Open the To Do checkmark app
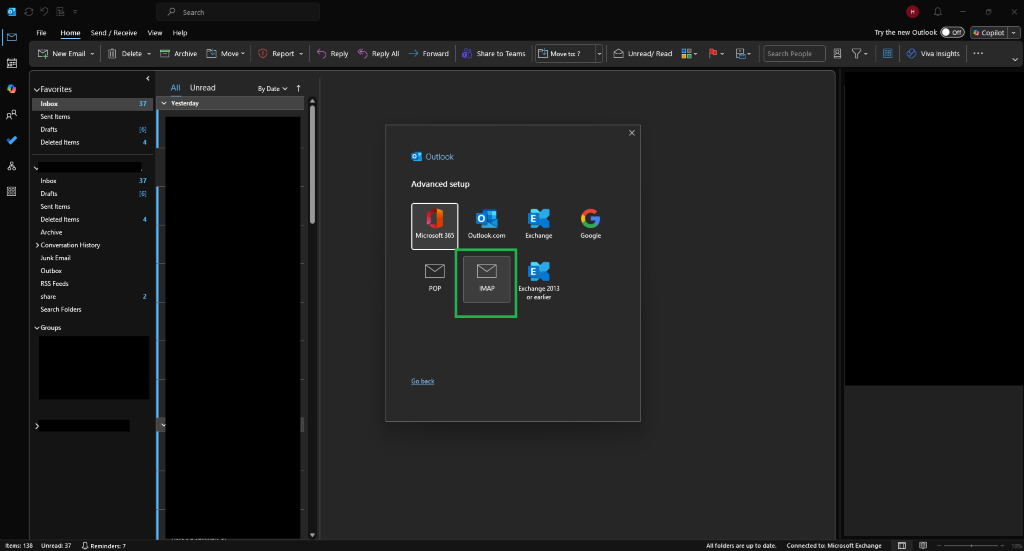The height and width of the screenshot is (551, 1024). [12, 140]
